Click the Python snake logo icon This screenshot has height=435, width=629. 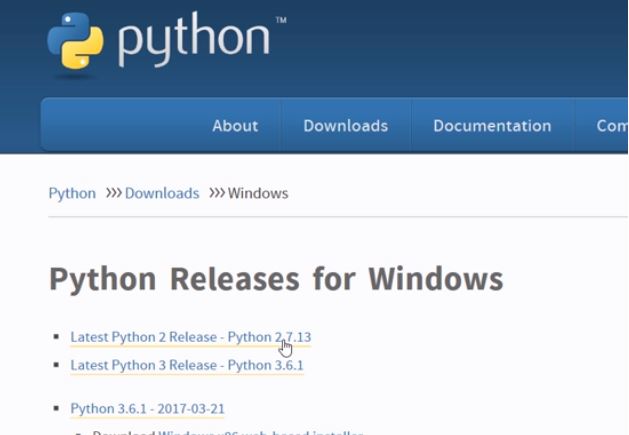[x=76, y=43]
